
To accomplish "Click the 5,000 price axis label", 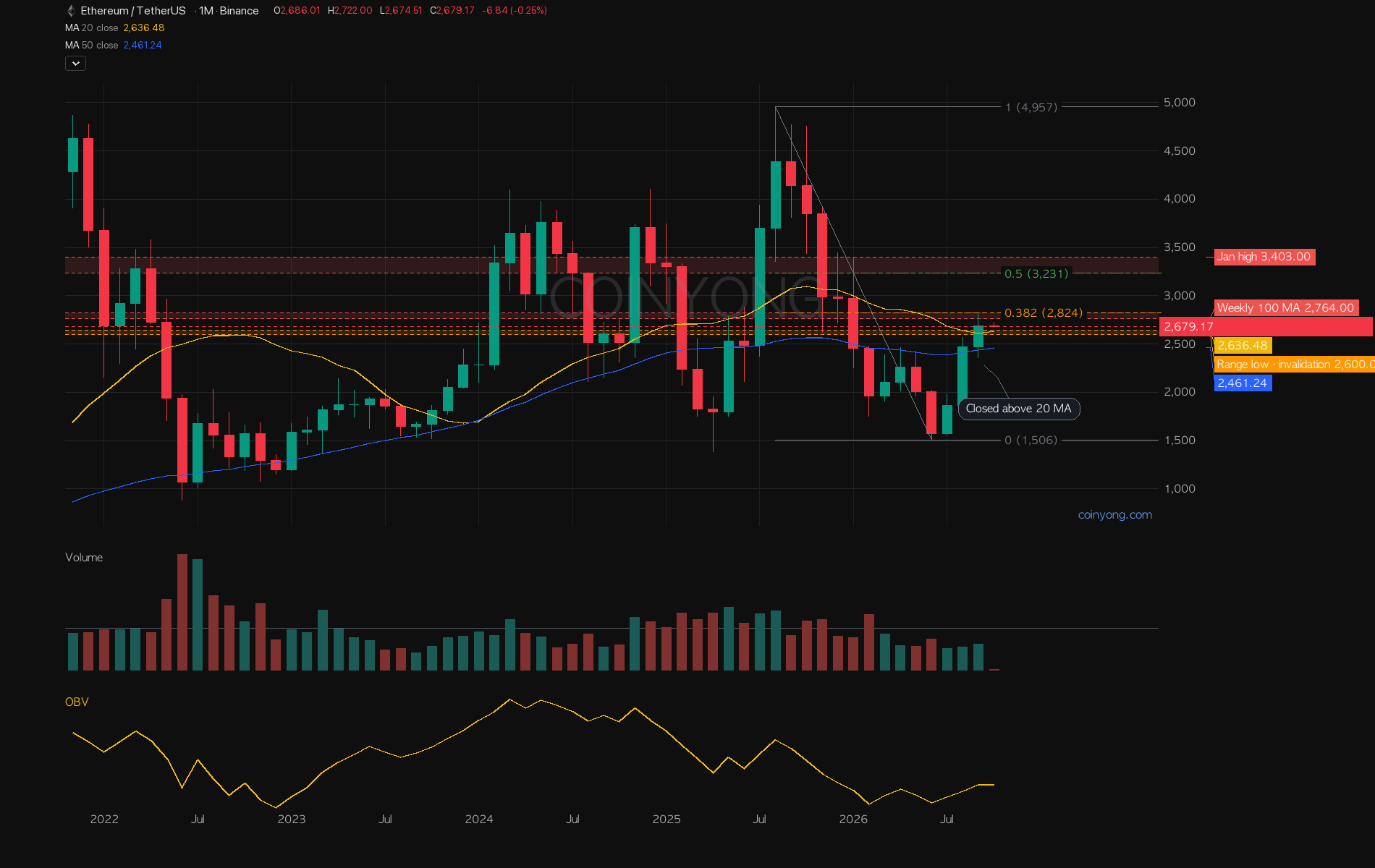I will click(x=1180, y=103).
